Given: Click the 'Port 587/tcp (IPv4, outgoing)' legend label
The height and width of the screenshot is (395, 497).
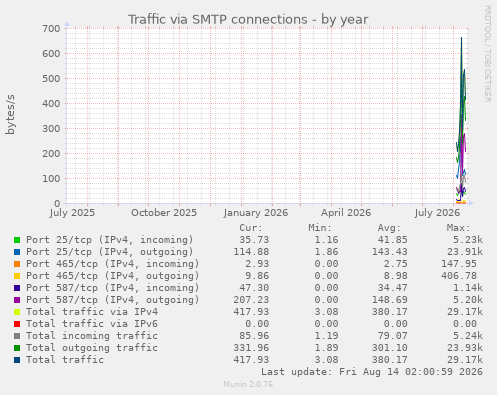Looking at the screenshot, I should pos(113,300).
